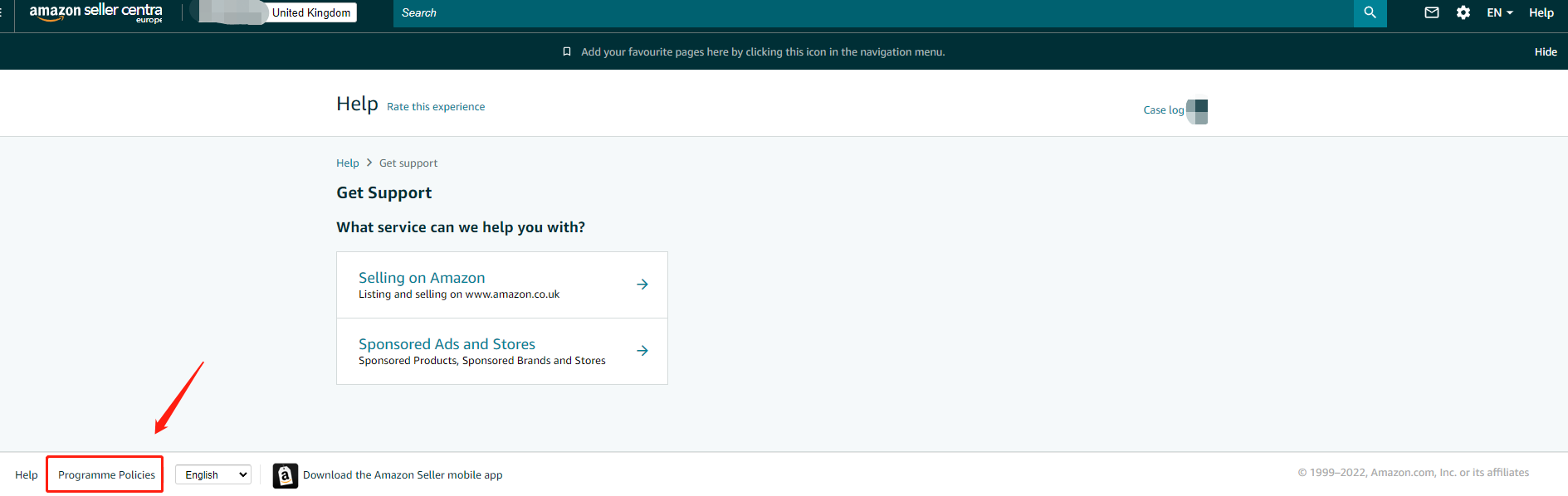This screenshot has width=1568, height=496.
Task: Select the Selling on Amazon option
Action: (502, 284)
